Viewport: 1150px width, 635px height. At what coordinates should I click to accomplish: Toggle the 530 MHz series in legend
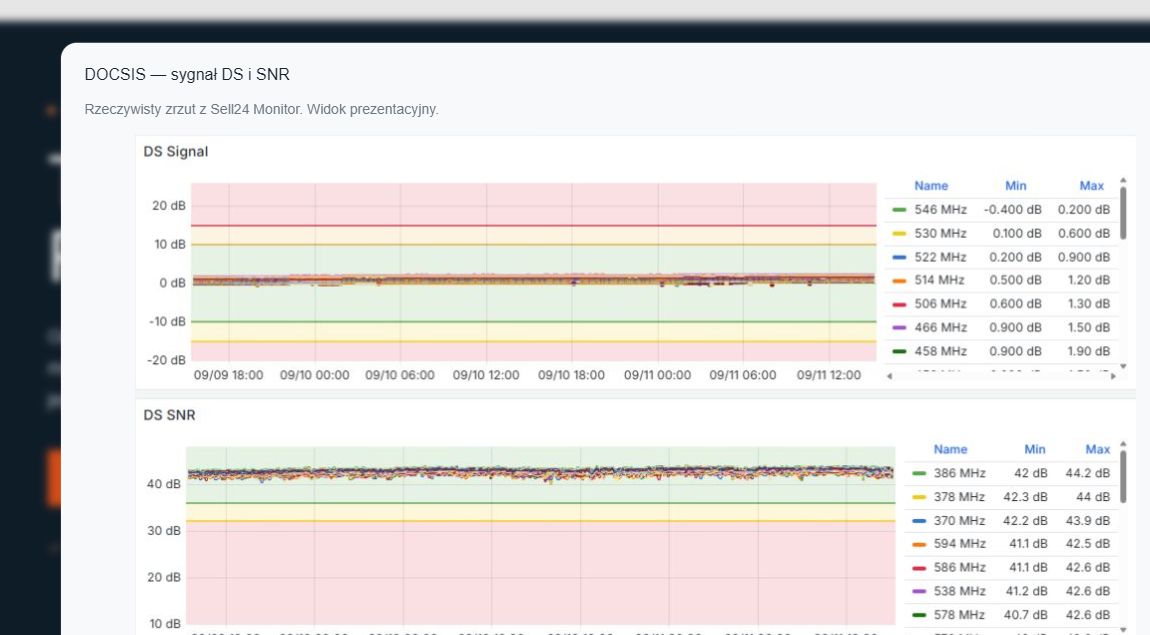(x=940, y=233)
